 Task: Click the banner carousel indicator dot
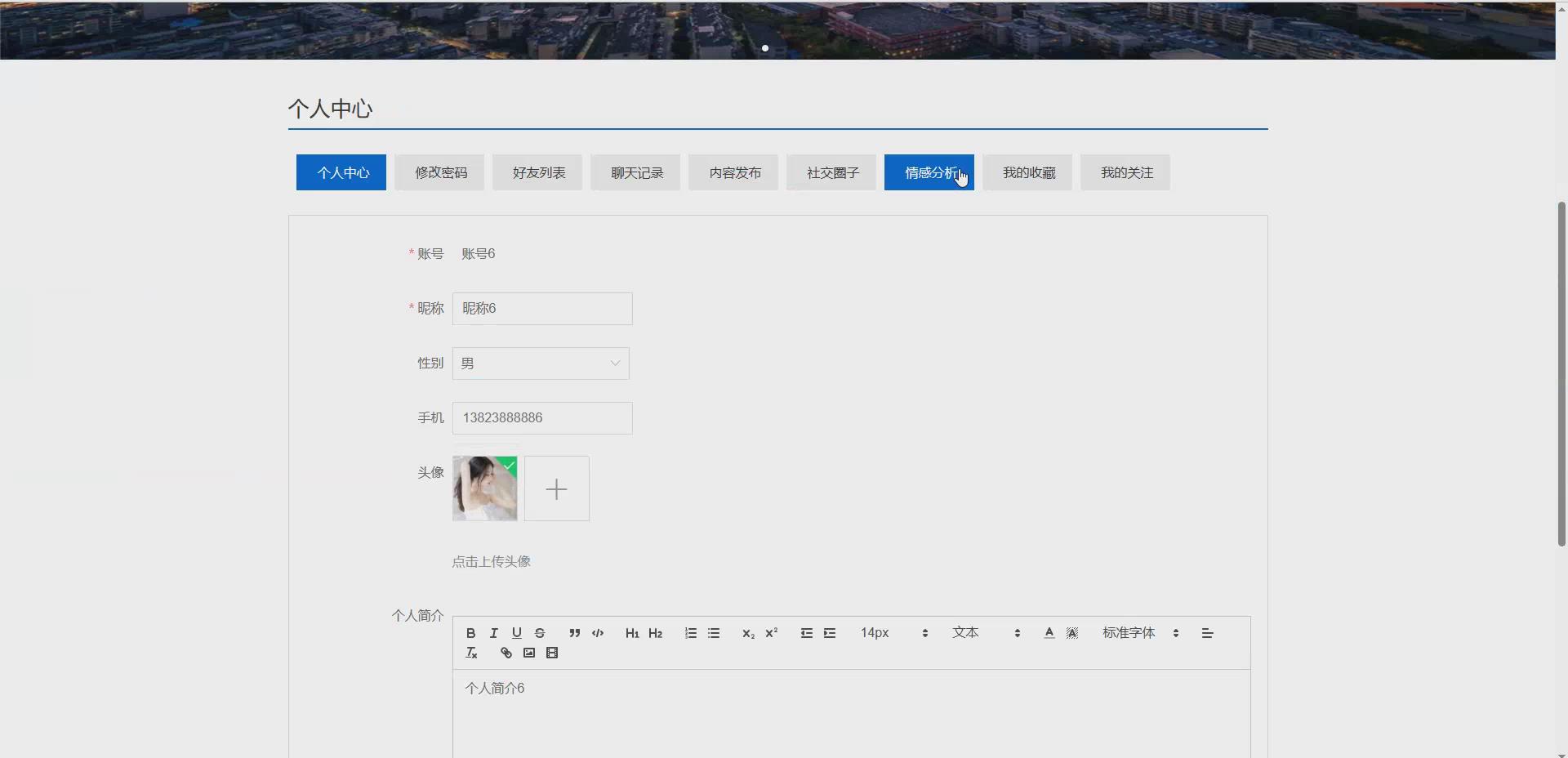tap(765, 48)
